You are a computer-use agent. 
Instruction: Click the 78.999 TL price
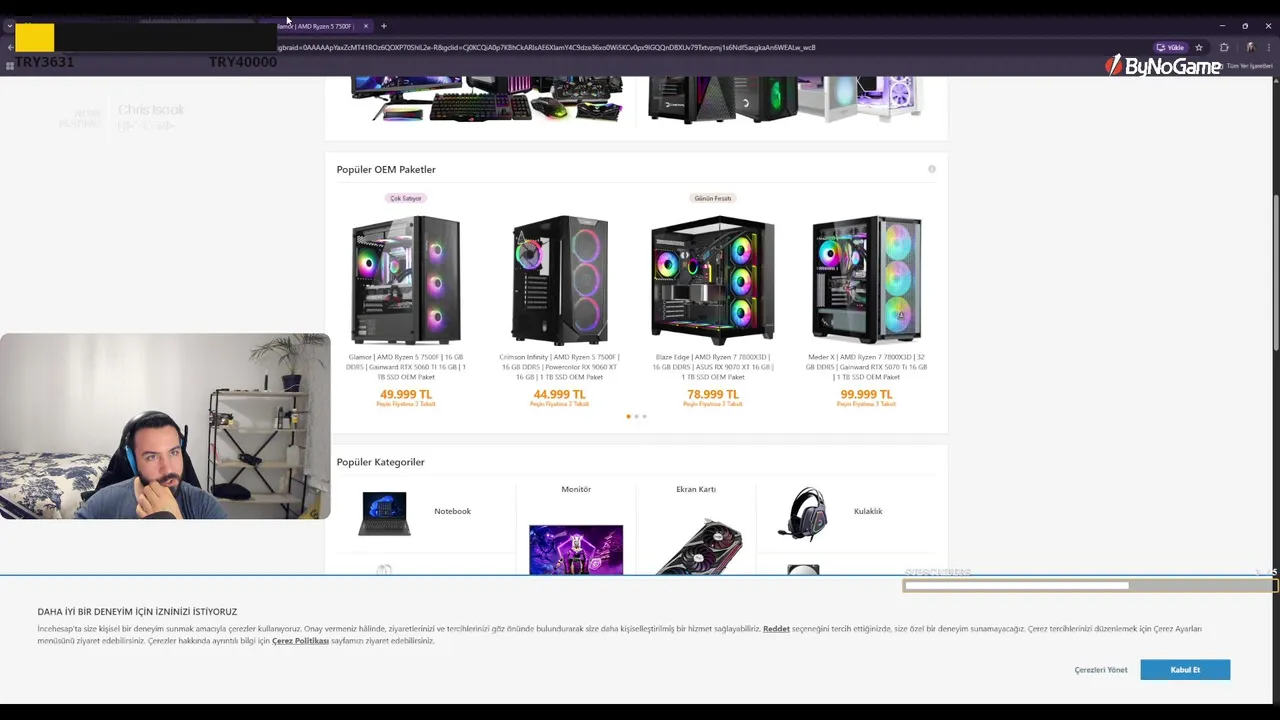point(713,394)
